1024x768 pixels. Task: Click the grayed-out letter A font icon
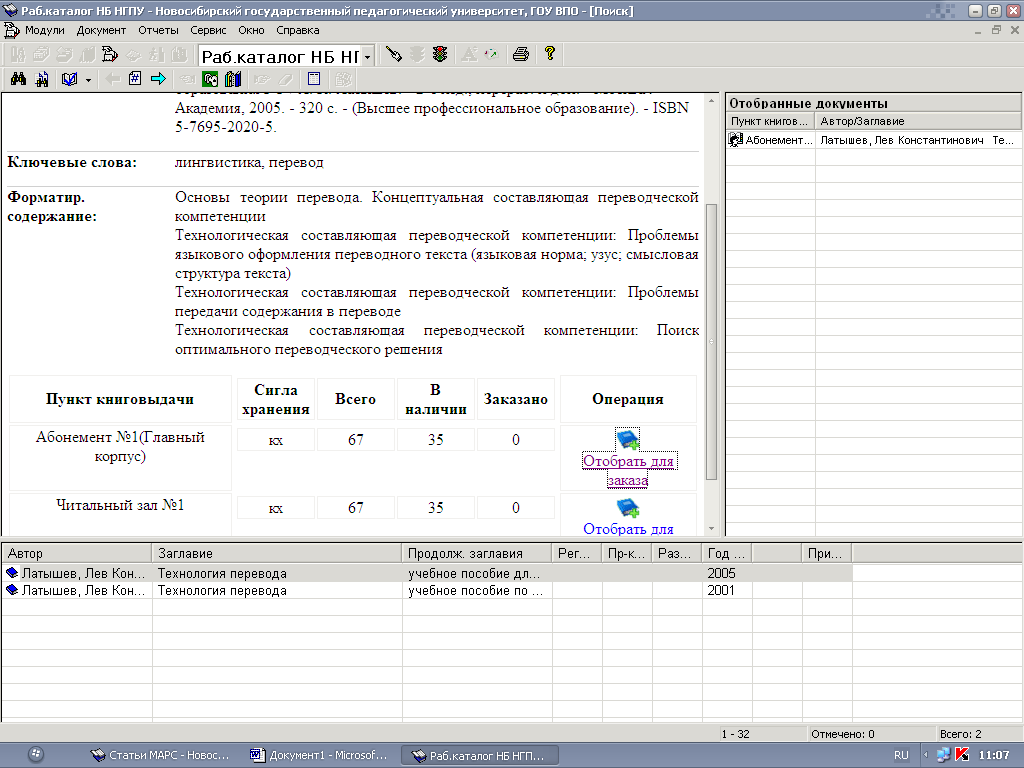469,54
